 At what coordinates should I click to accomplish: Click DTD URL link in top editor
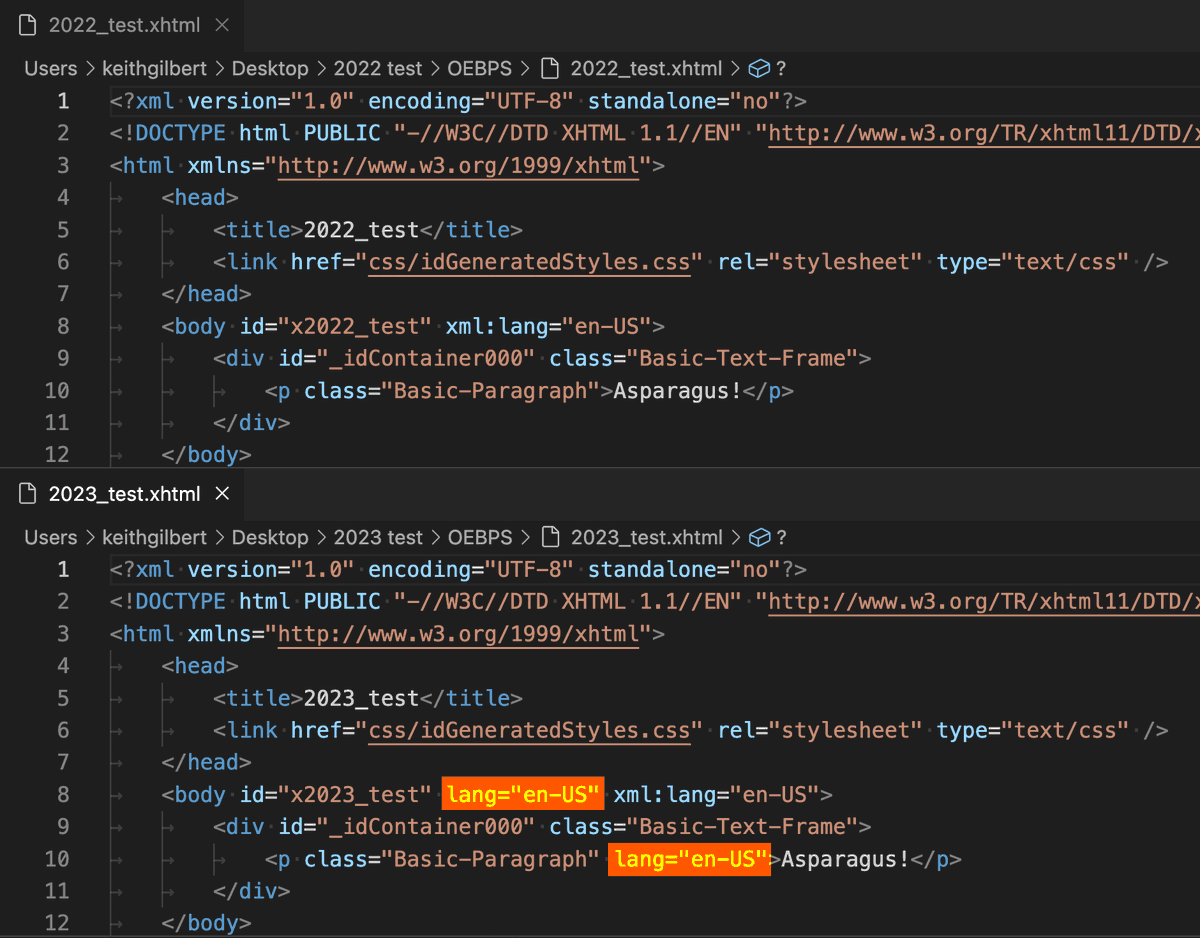[x=984, y=133]
